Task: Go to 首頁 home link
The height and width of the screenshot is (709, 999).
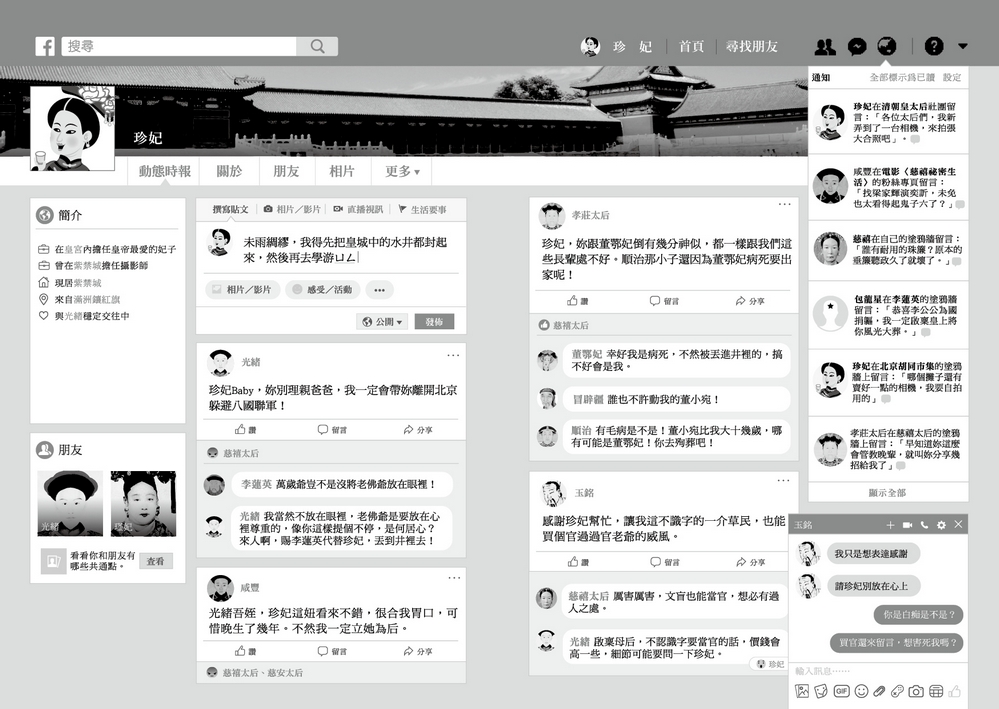Action: (691, 47)
